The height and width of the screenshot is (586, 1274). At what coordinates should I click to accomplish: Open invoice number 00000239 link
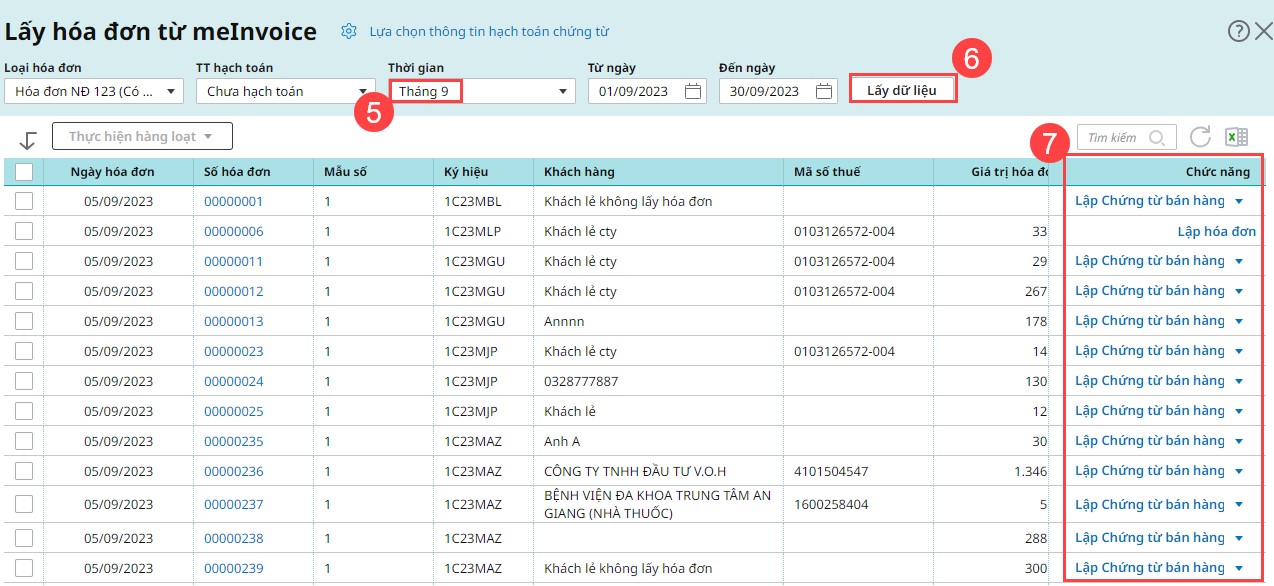coord(234,568)
